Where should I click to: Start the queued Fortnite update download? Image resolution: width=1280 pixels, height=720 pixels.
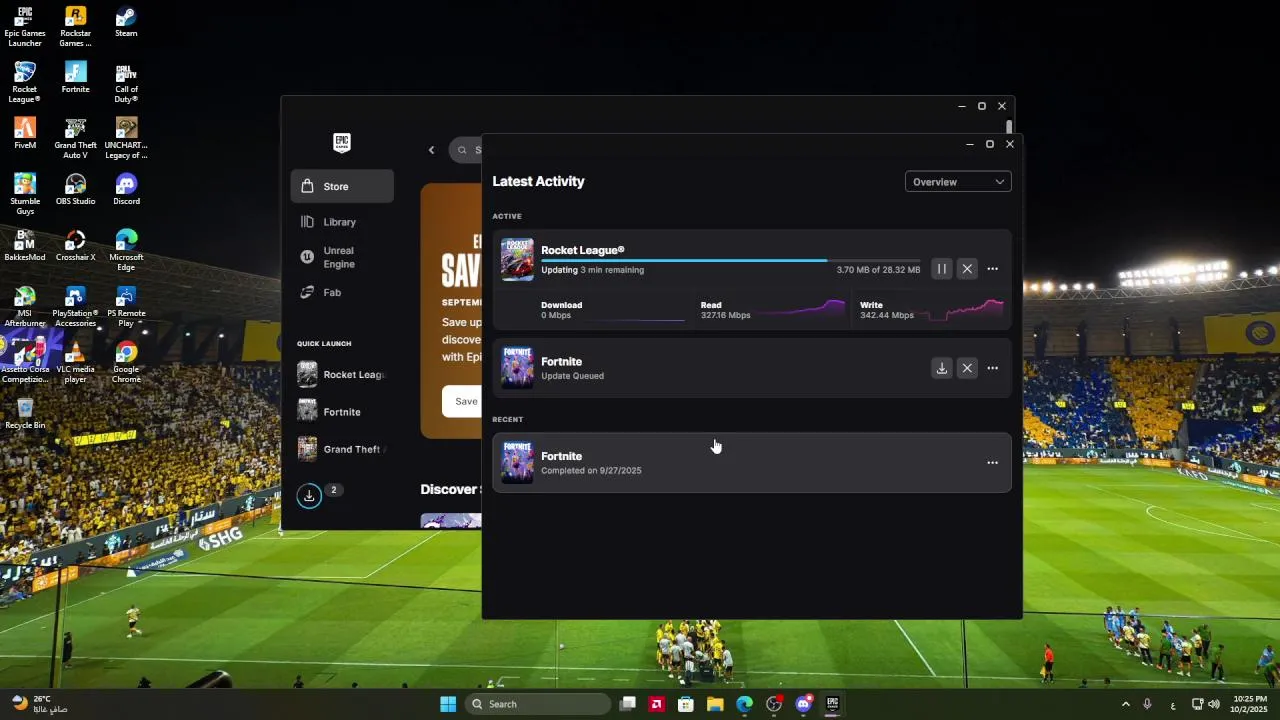(941, 368)
